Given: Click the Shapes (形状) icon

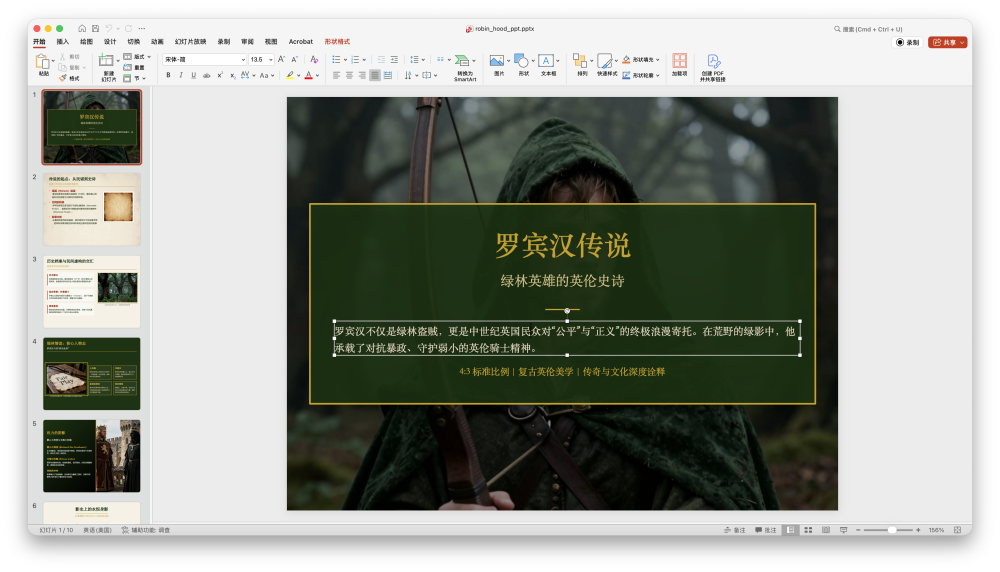Looking at the screenshot, I should click(523, 61).
